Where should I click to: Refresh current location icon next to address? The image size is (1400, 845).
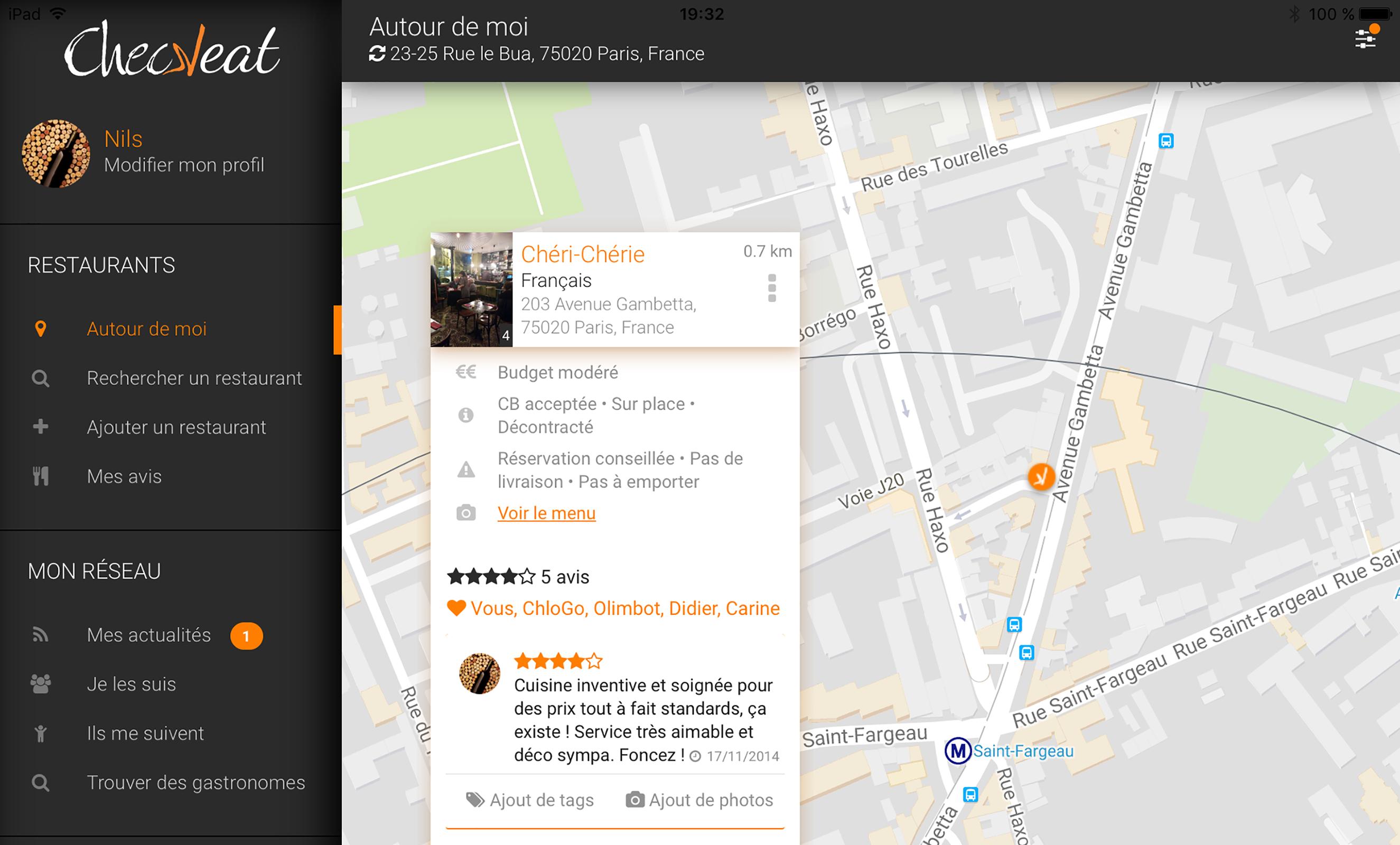click(x=377, y=54)
